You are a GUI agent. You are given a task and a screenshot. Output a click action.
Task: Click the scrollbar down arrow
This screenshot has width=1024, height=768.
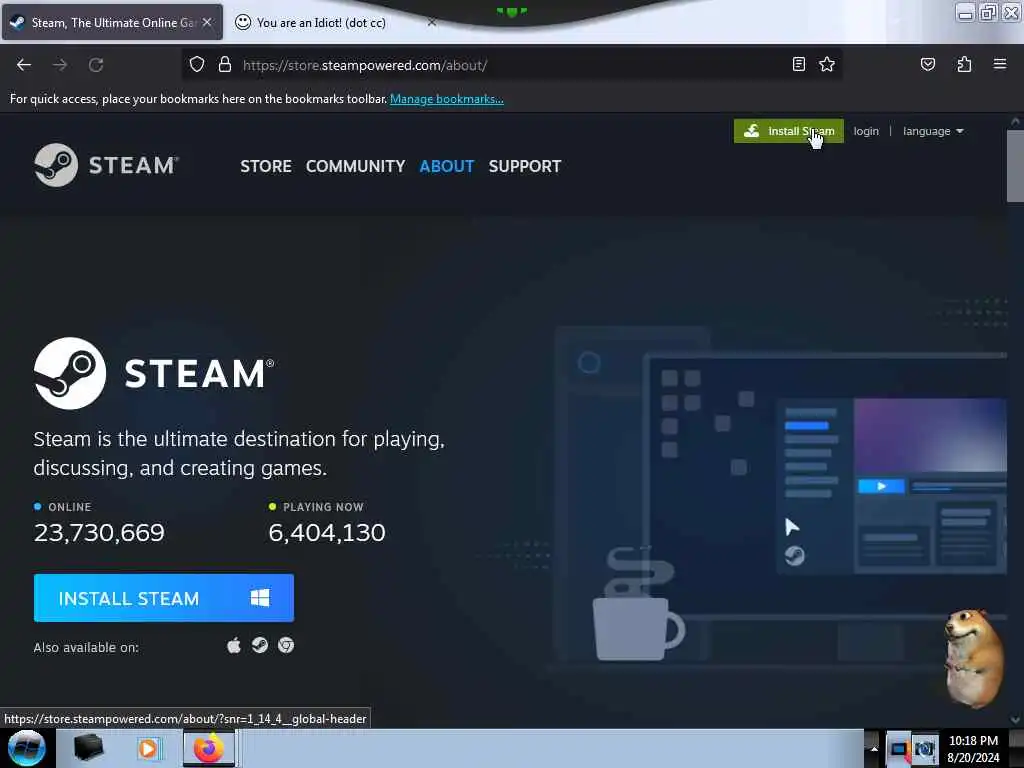(1014, 720)
